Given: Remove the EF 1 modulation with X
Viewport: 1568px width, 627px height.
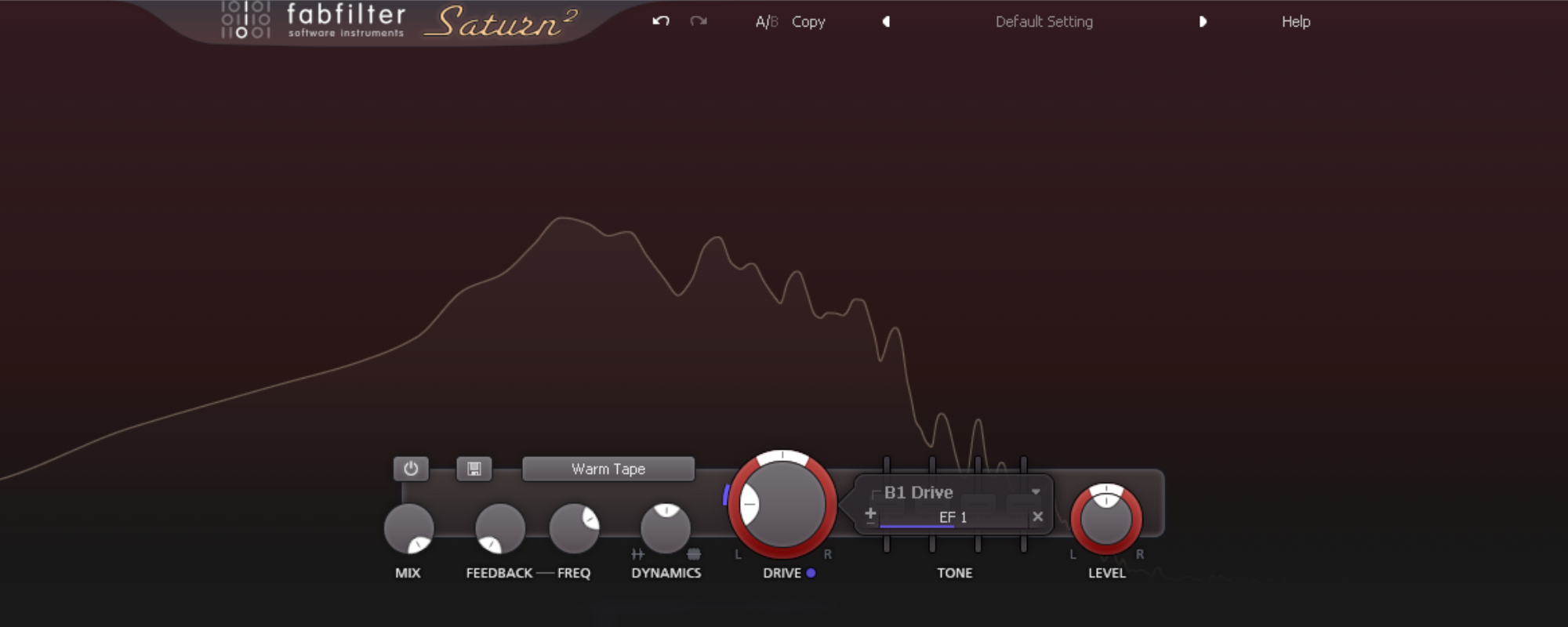Looking at the screenshot, I should tap(1037, 516).
